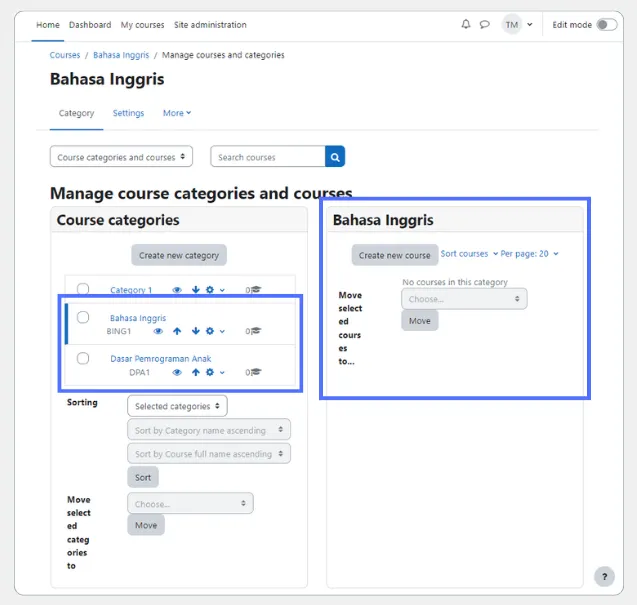
Task: Switch to the Category tab
Action: click(x=76, y=113)
